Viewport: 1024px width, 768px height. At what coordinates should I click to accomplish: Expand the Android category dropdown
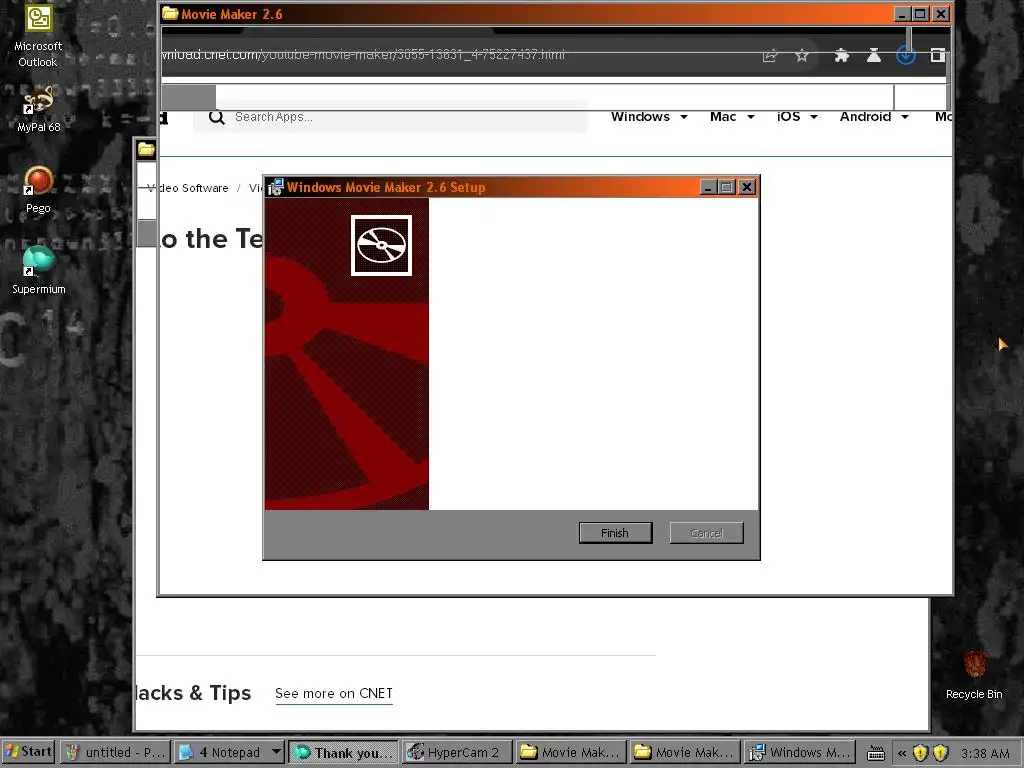(x=874, y=117)
